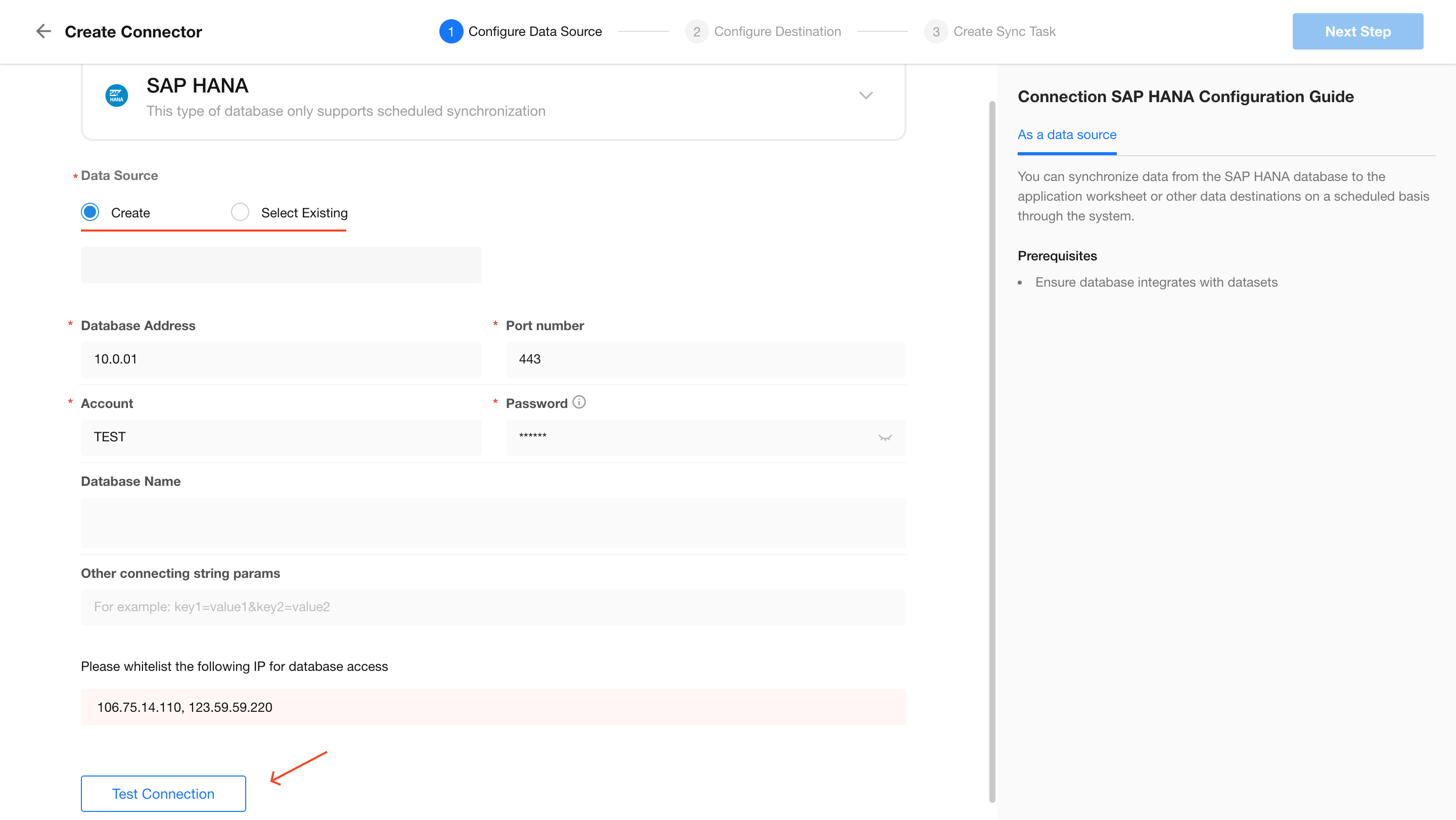
Task: Choose the Select Existing radio option
Action: click(x=240, y=212)
